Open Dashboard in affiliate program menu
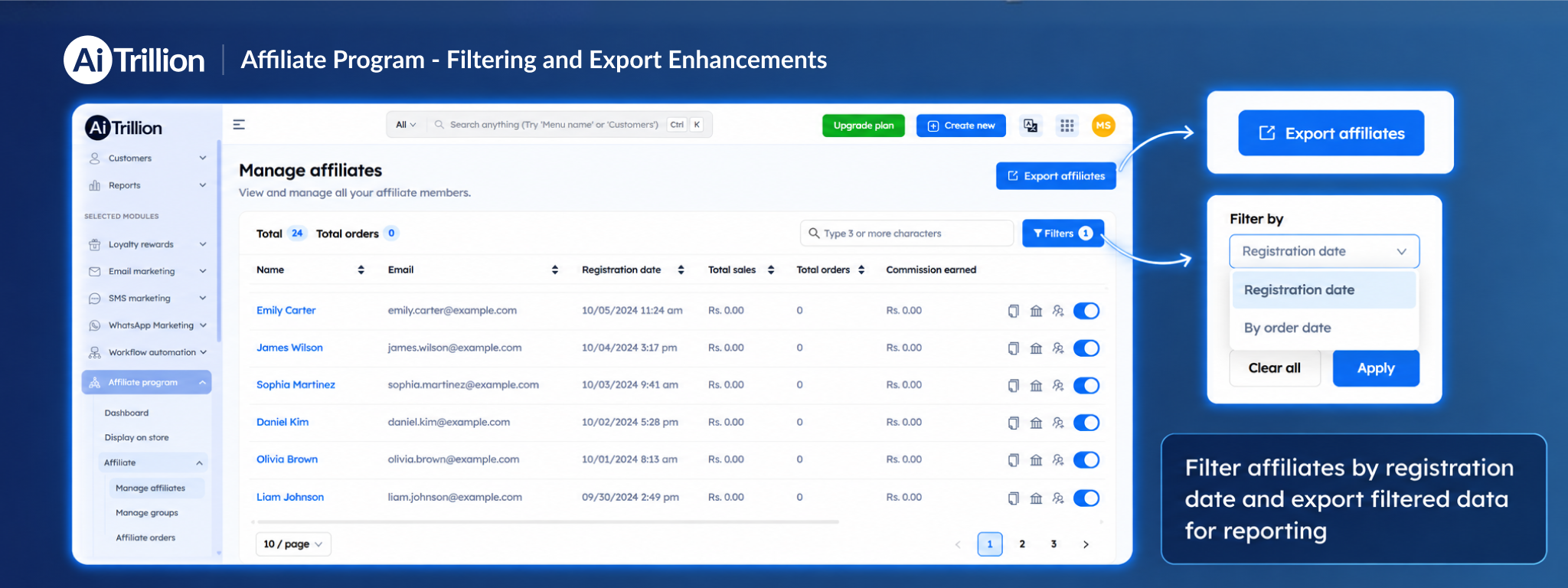Image resolution: width=1568 pixels, height=588 pixels. click(x=126, y=413)
